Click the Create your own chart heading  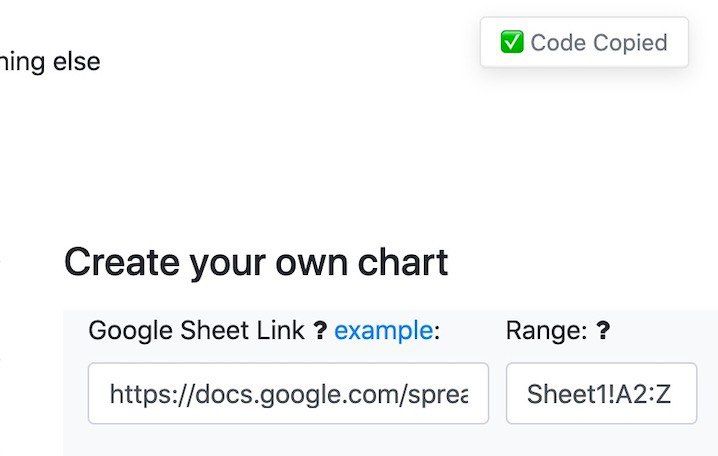click(x=256, y=262)
